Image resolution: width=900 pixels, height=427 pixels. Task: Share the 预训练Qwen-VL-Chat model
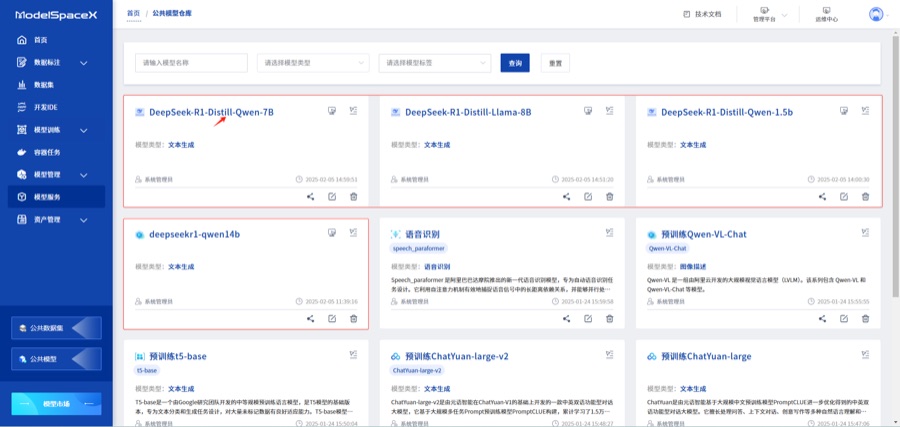[x=823, y=319]
